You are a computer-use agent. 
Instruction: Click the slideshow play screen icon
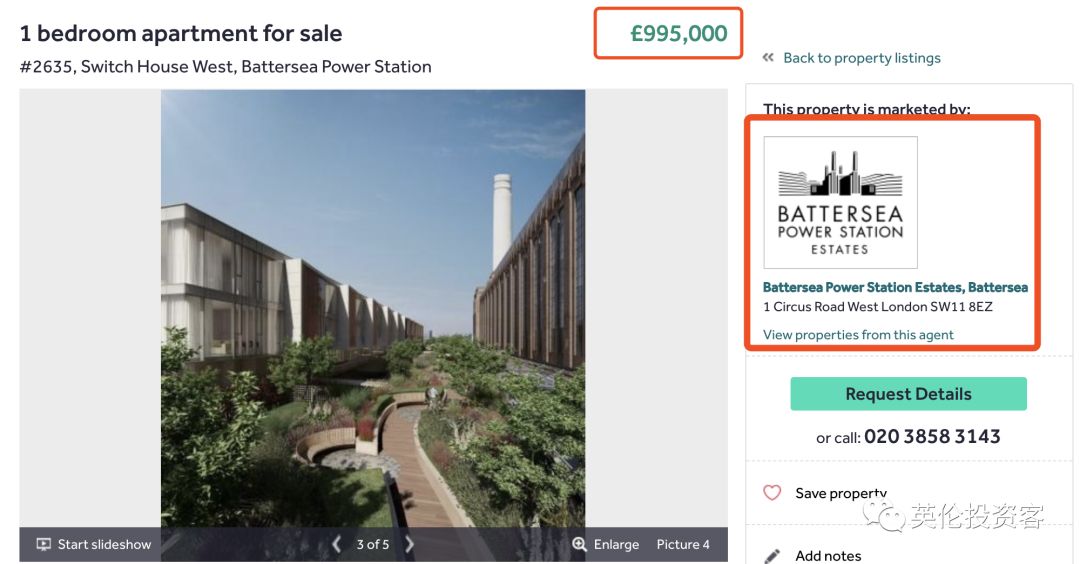click(43, 545)
